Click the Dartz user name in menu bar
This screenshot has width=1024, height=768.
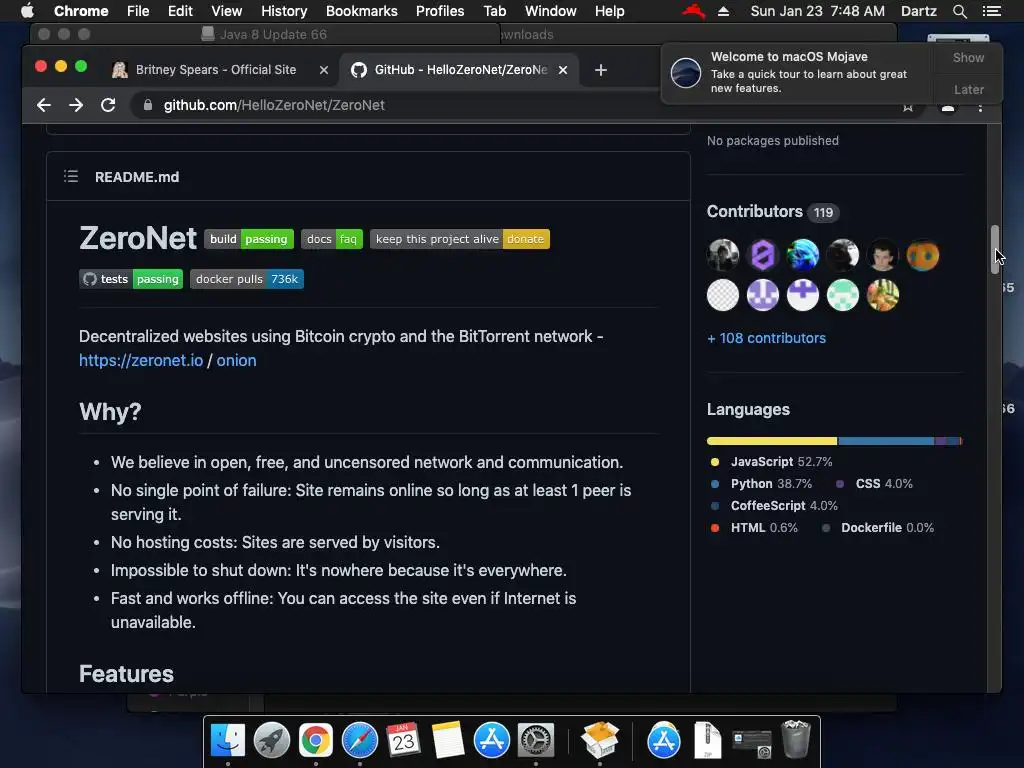point(918,11)
